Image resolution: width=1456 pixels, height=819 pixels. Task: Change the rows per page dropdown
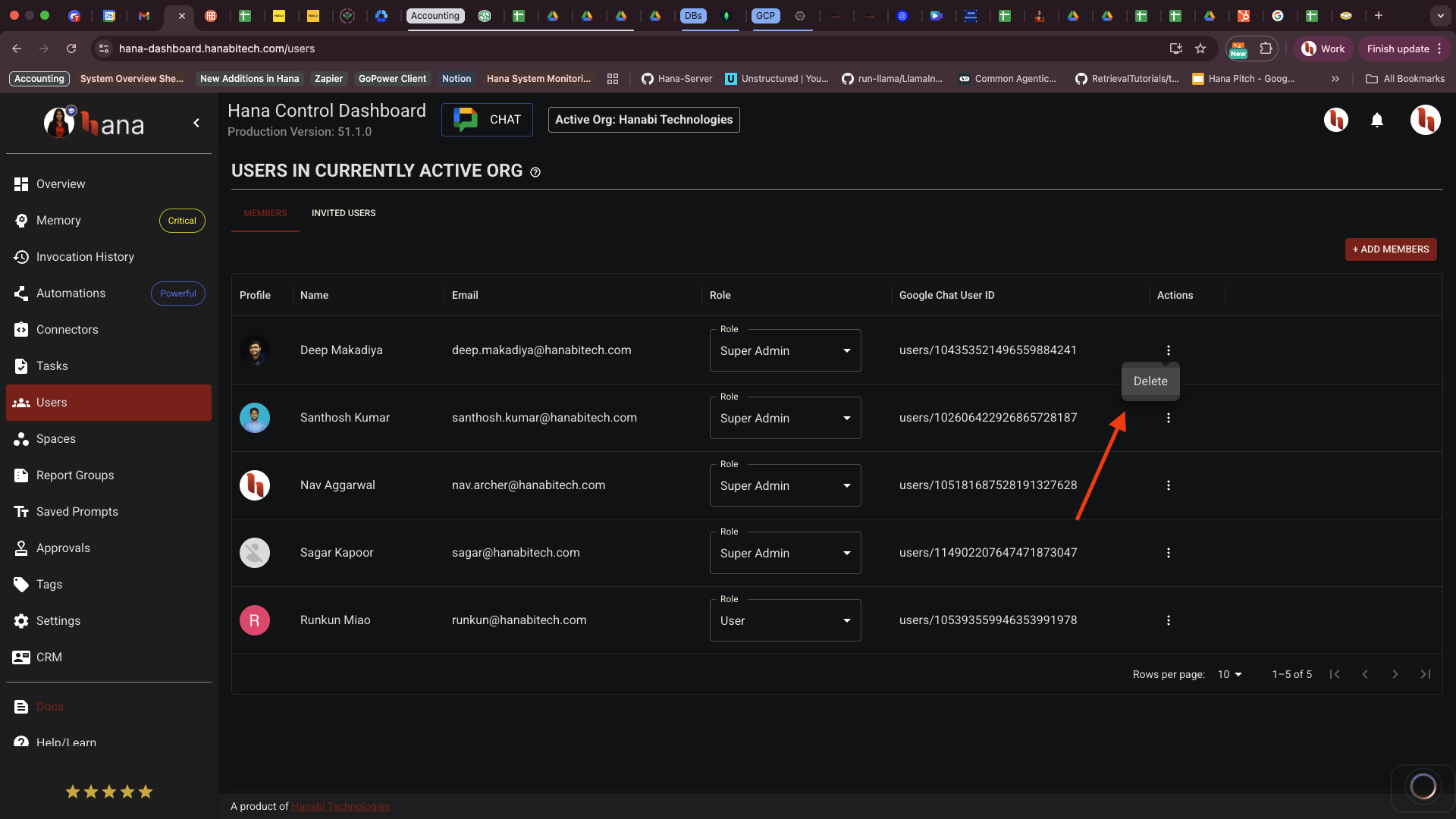[1229, 674]
